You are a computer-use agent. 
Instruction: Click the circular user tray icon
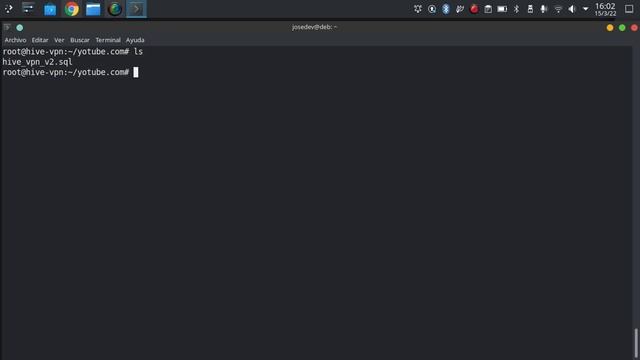click(x=432, y=9)
